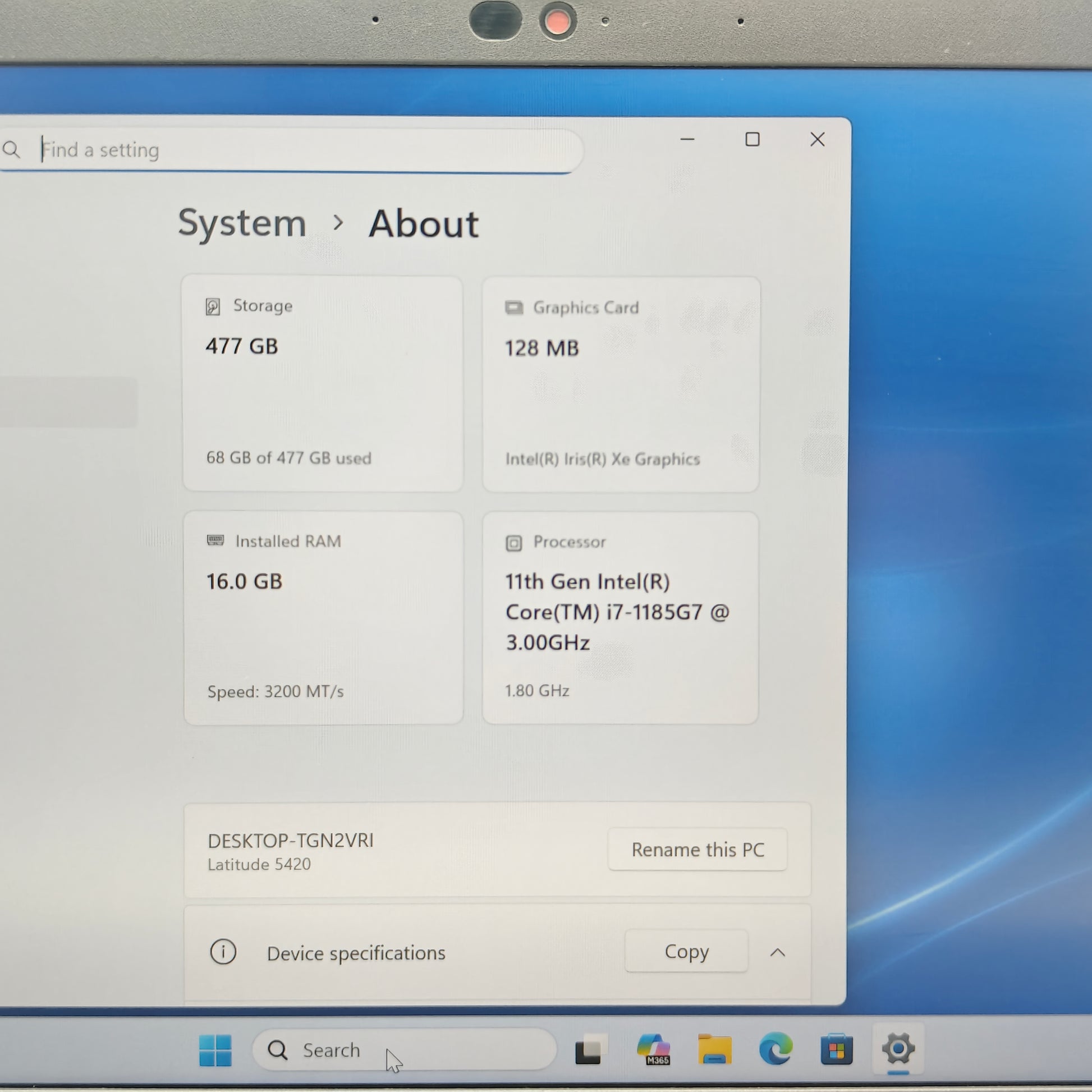Open Microsoft Store from the taskbar

tap(836, 1050)
